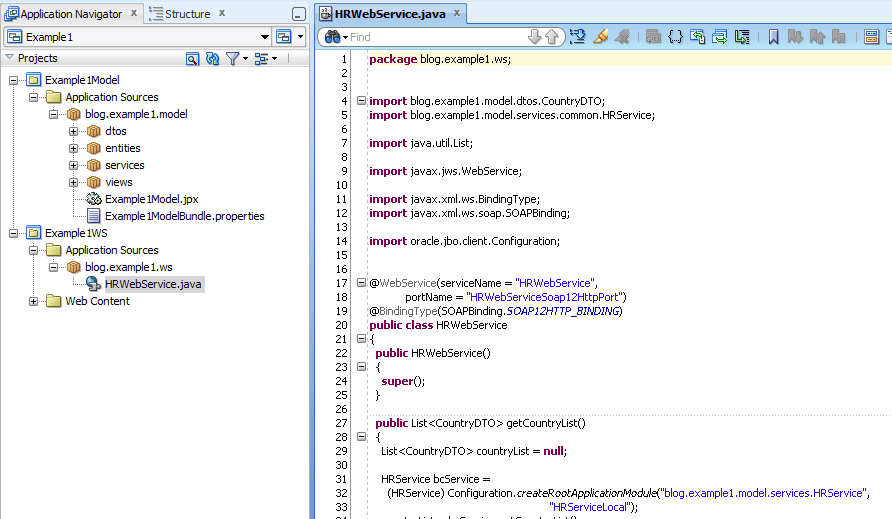This screenshot has height=519, width=892.
Task: Click the "HRServiceLocal" string literal
Action: tap(590, 507)
